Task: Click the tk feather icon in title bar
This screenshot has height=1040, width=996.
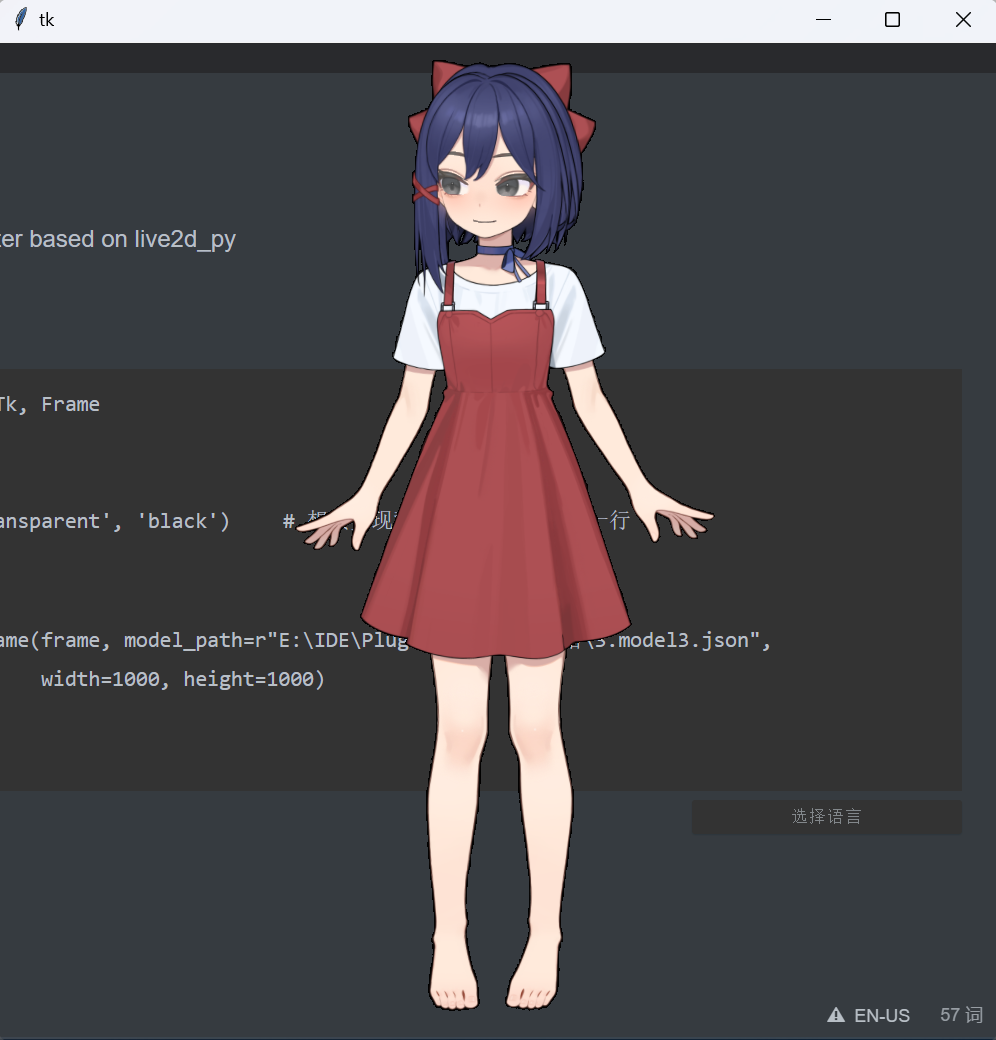Action: 21,19
